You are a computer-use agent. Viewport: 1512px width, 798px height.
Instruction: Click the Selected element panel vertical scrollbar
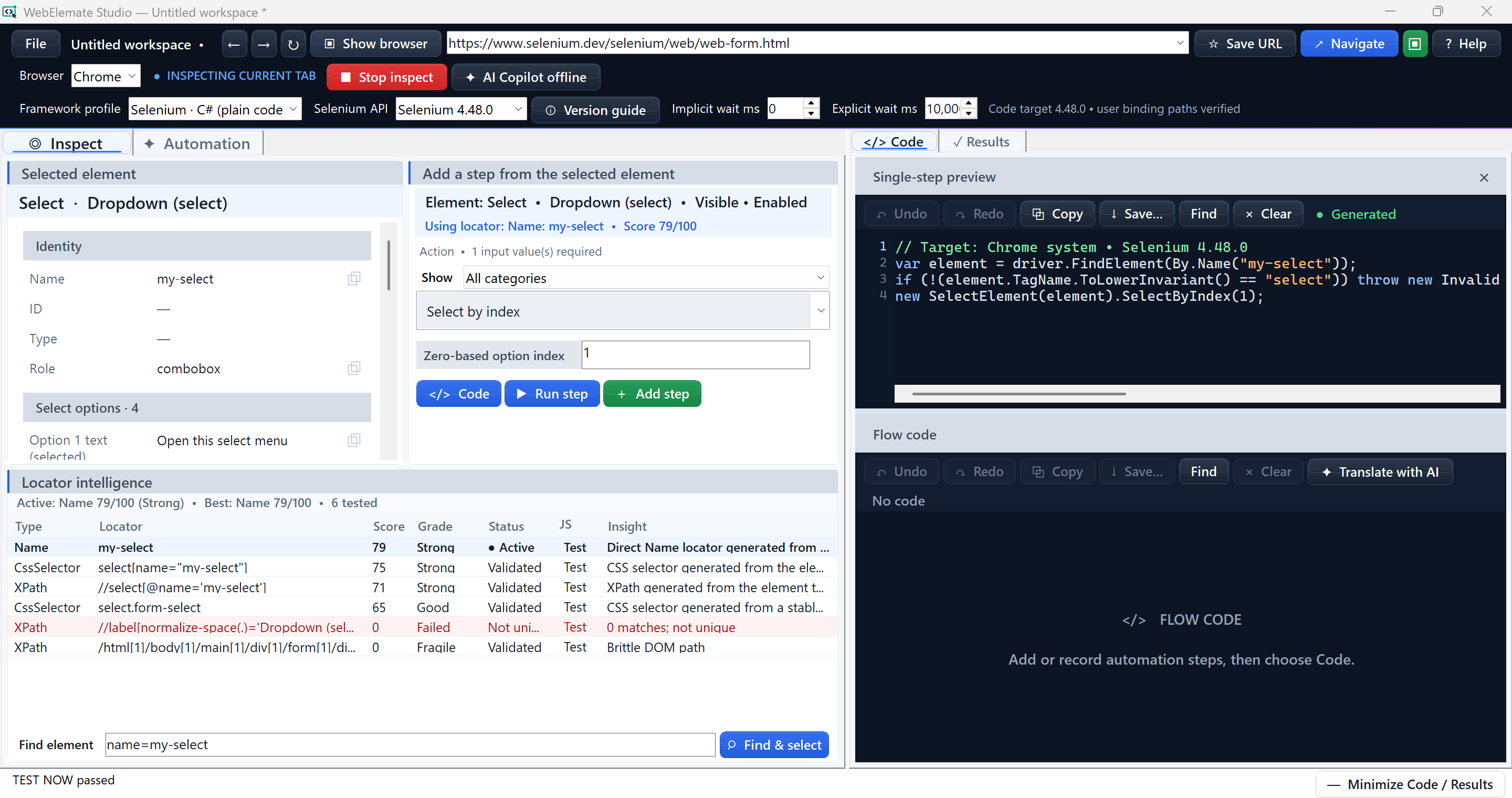pyautogui.click(x=388, y=265)
